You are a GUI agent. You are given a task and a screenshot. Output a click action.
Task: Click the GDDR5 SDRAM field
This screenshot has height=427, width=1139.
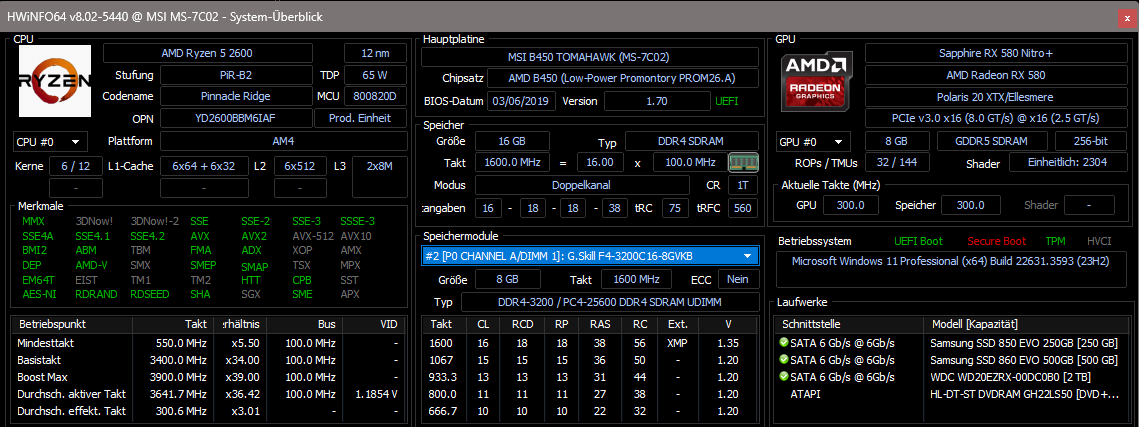(x=992, y=142)
